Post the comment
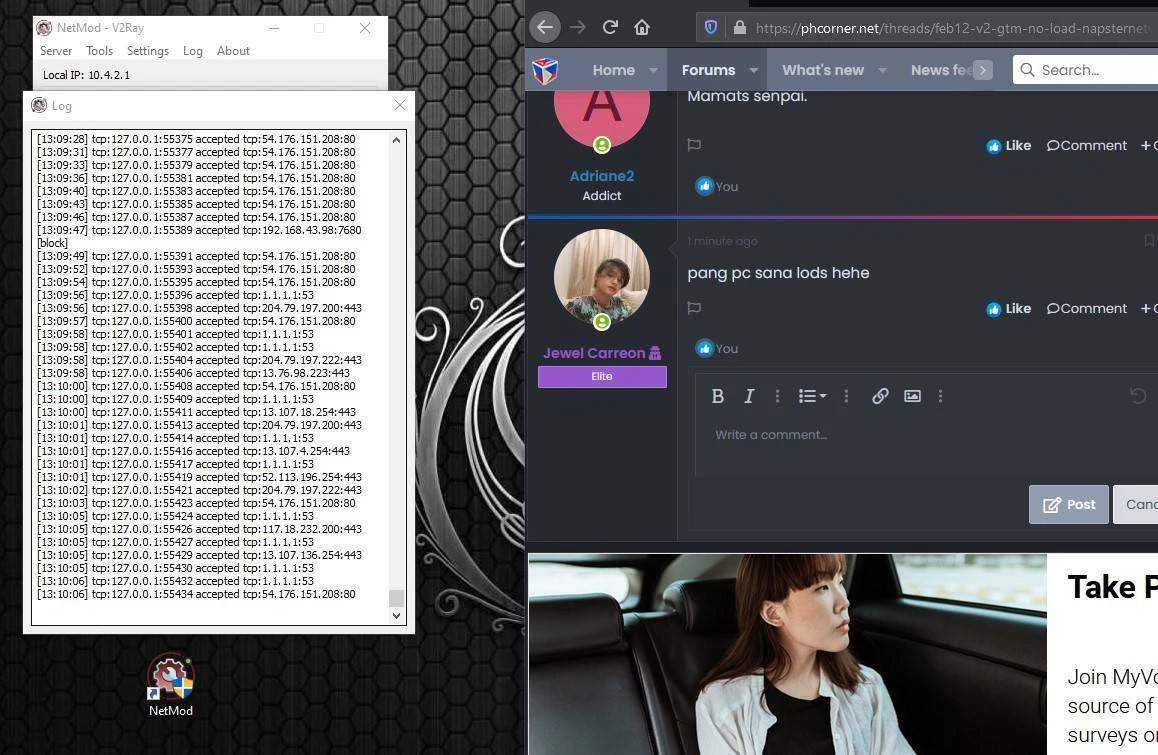Viewport: 1158px width, 755px height. pos(1069,505)
